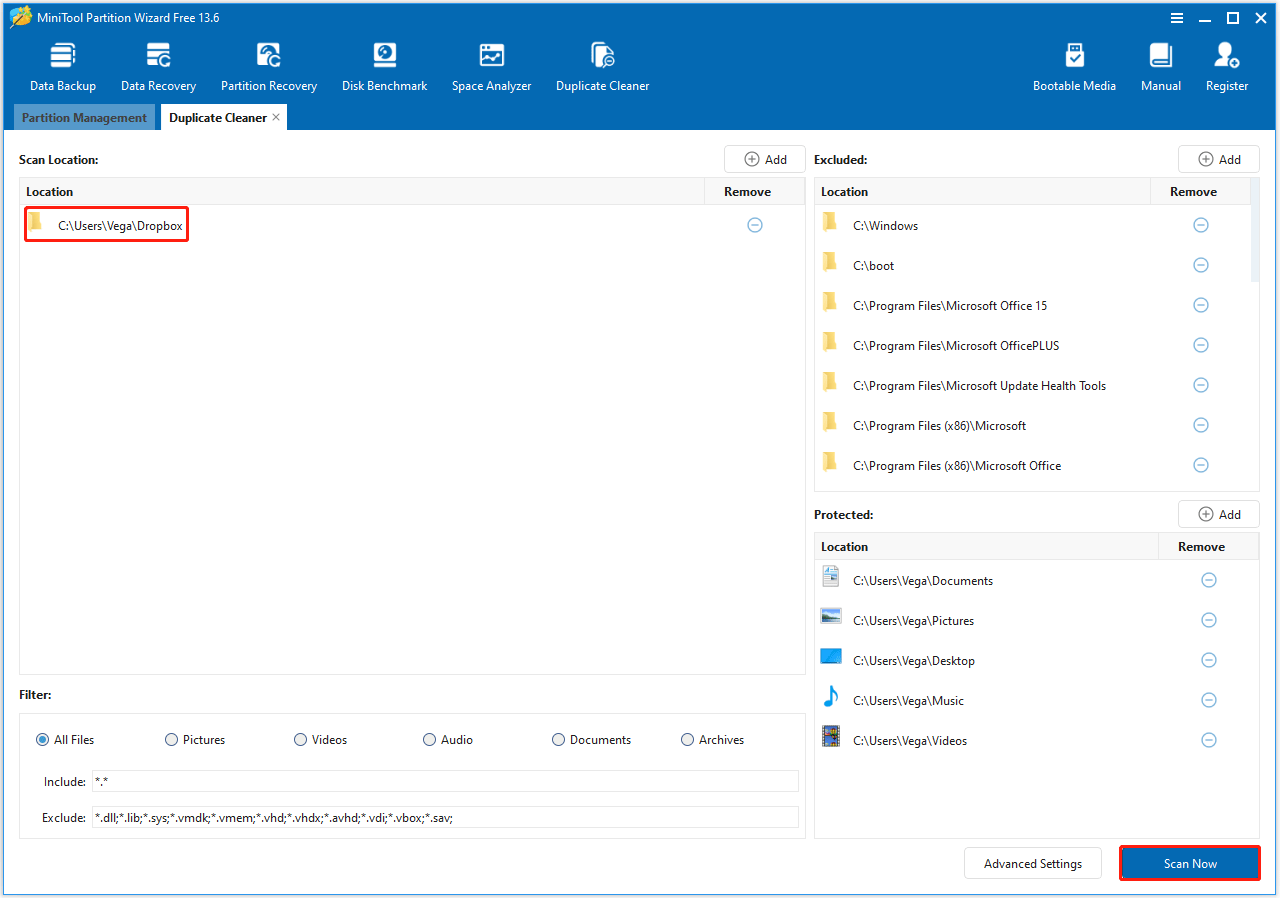
Task: Select the C:\boot excluded entry
Action: pyautogui.click(x=1033, y=265)
